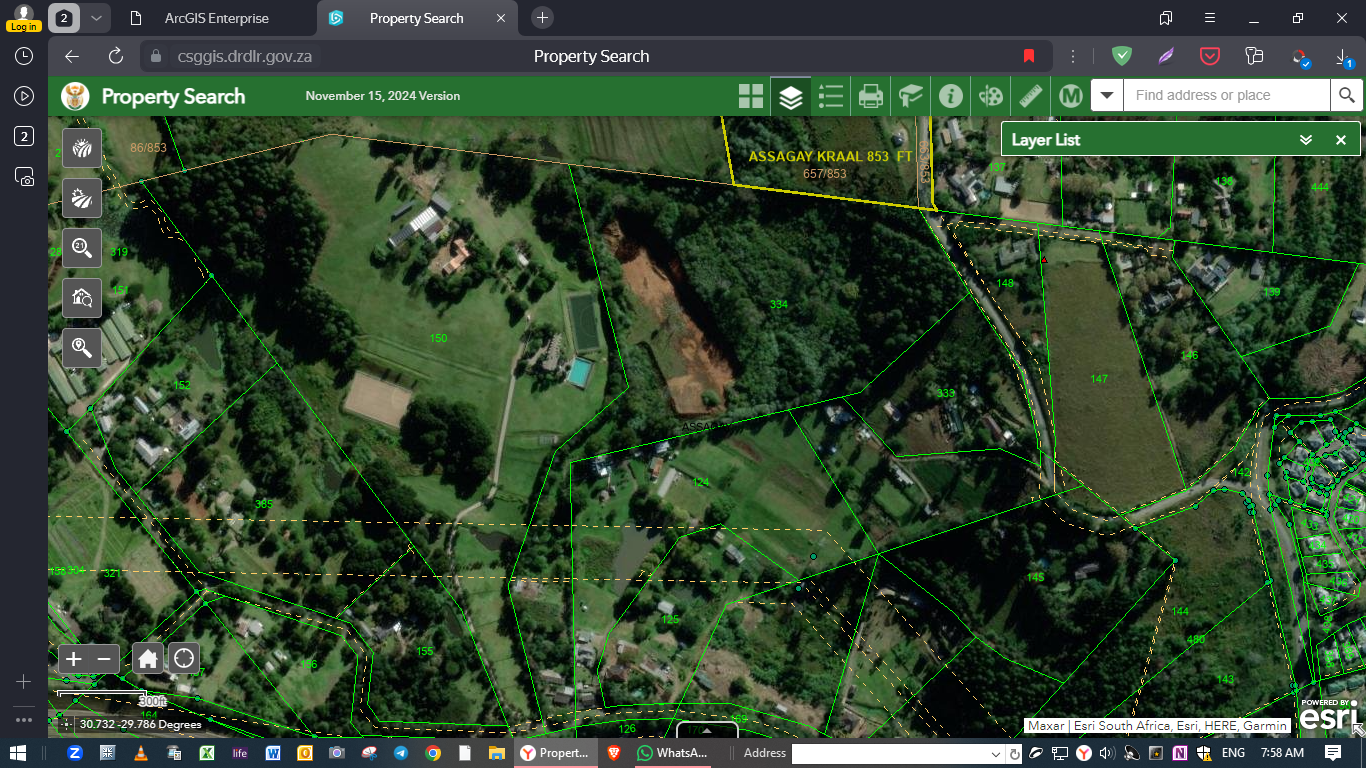Click the house search tool icon
Image resolution: width=1366 pixels, height=768 pixels.
pyautogui.click(x=82, y=297)
